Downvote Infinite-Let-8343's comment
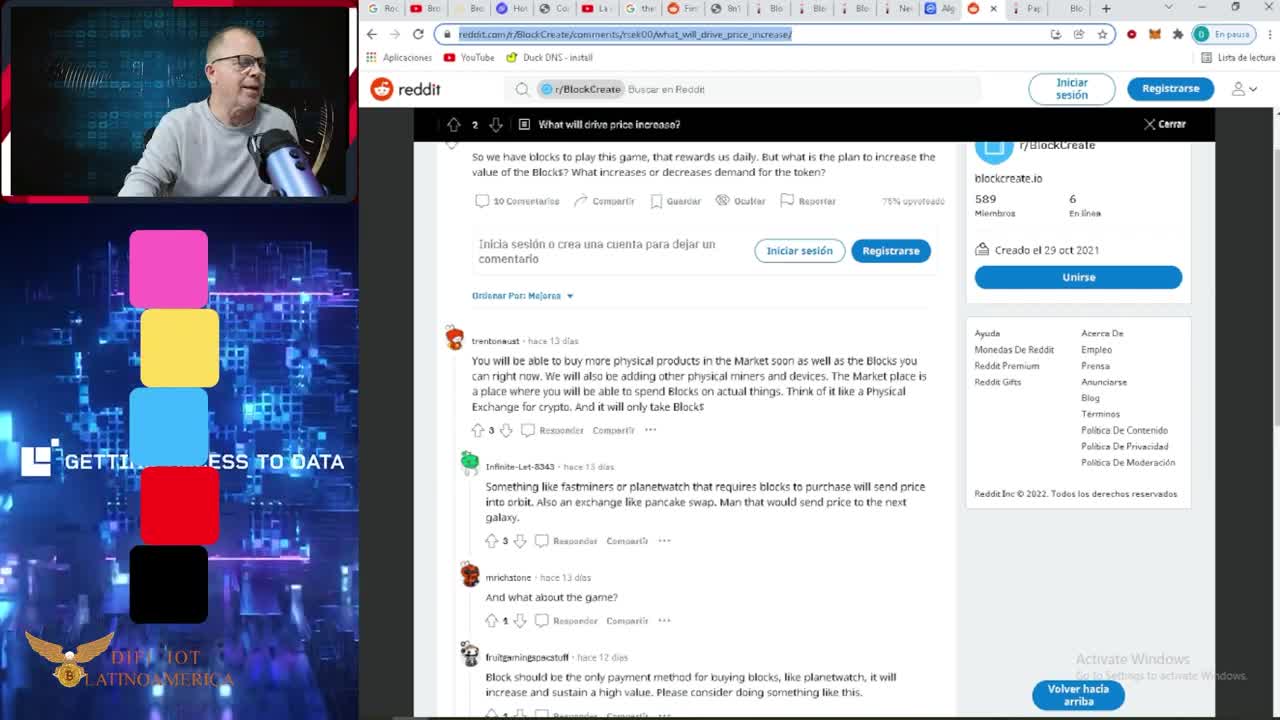Image resolution: width=1280 pixels, height=720 pixels. 520,541
